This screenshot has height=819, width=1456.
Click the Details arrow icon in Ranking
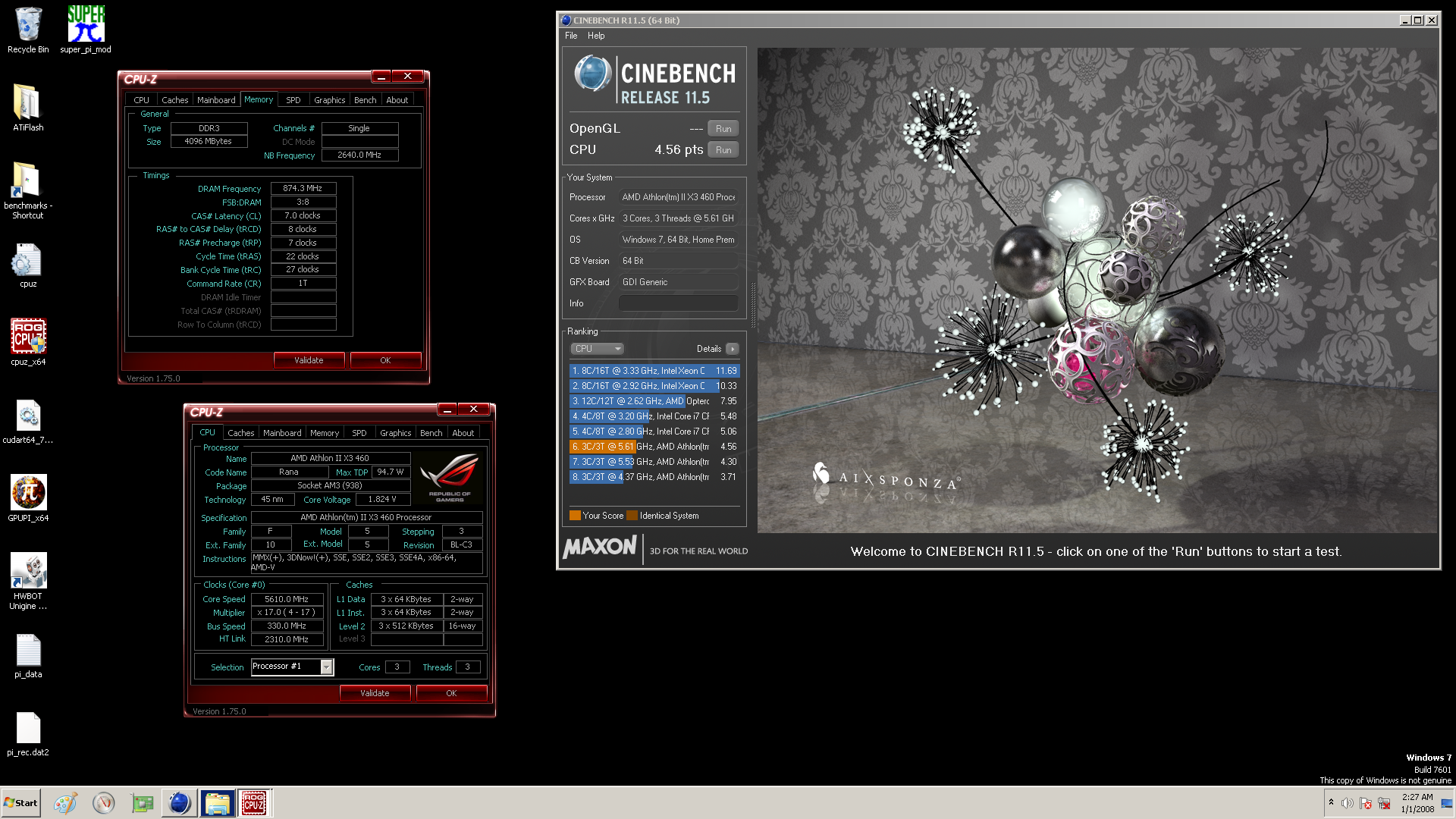pos(732,349)
